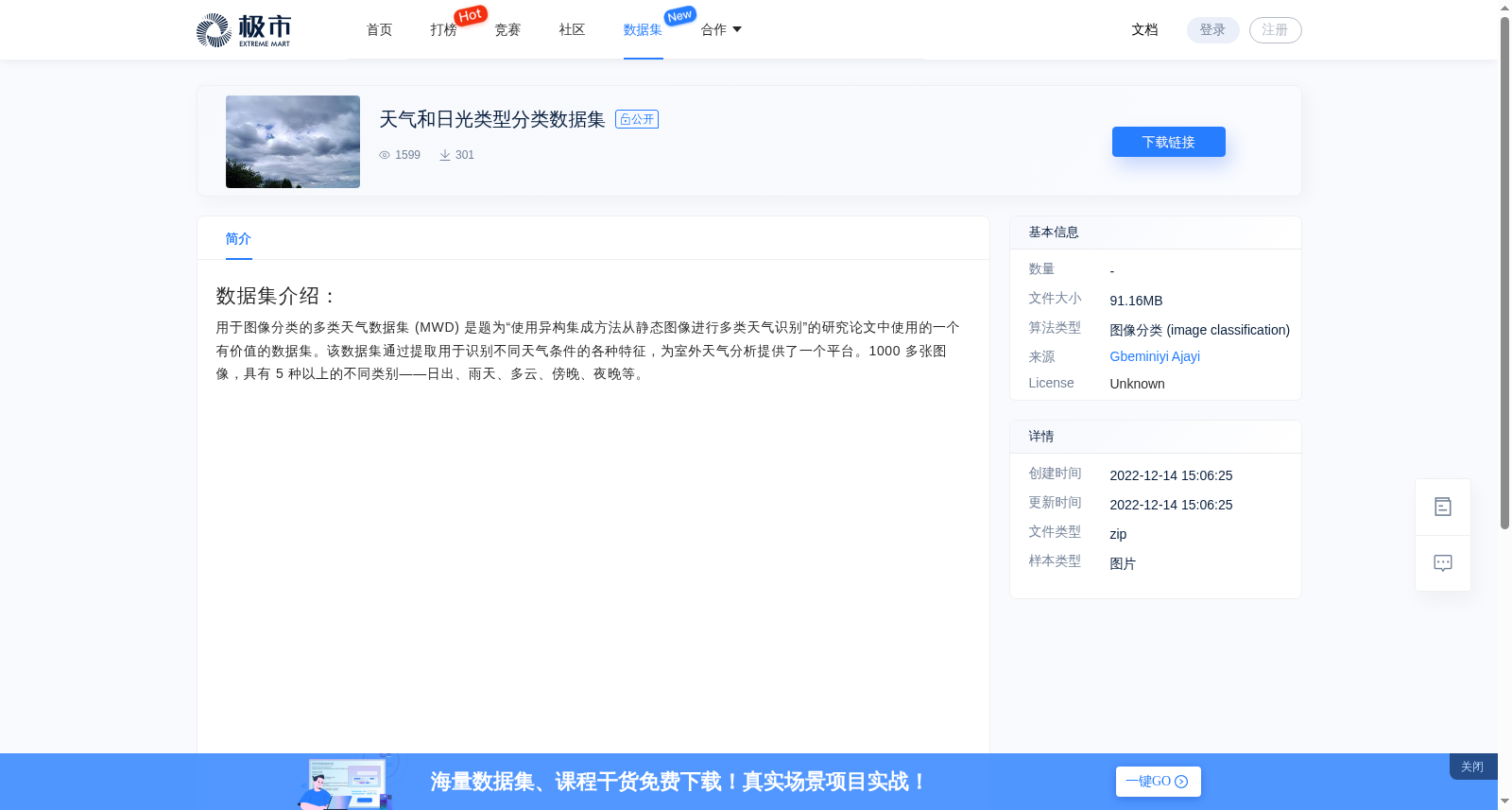Click the 登录 login button

coord(1212,30)
